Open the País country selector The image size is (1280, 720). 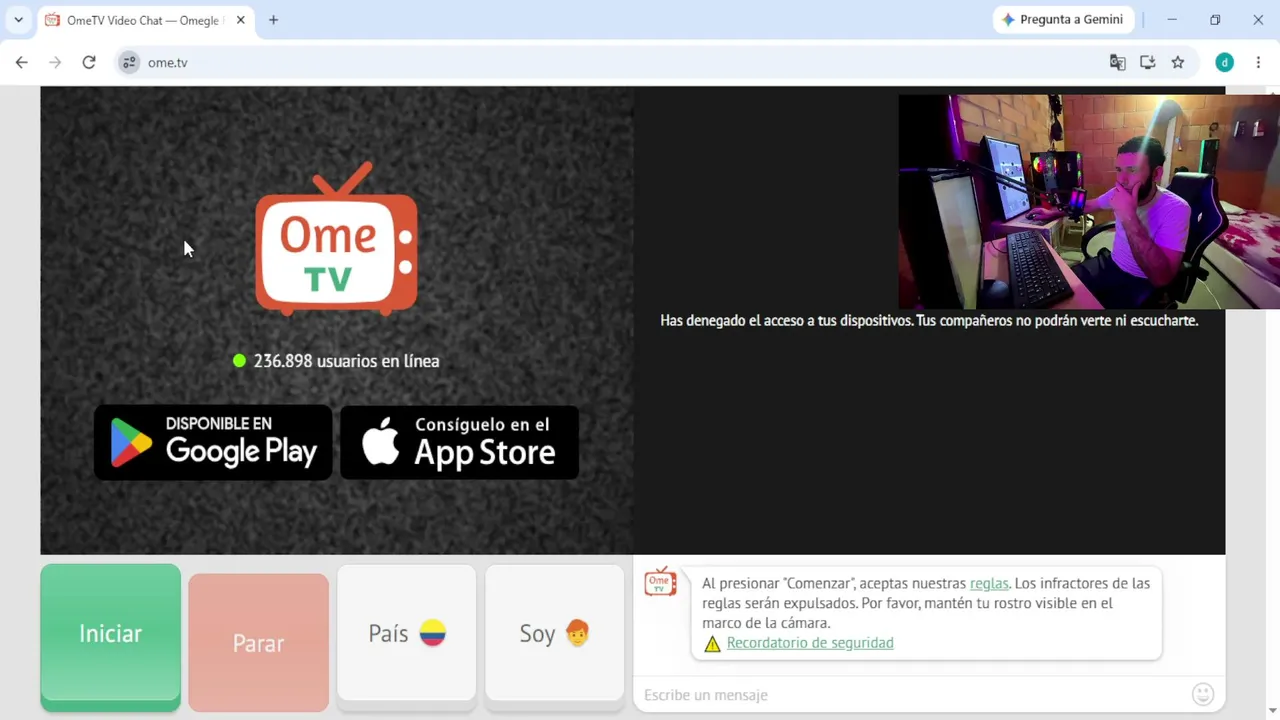pyautogui.click(x=406, y=634)
